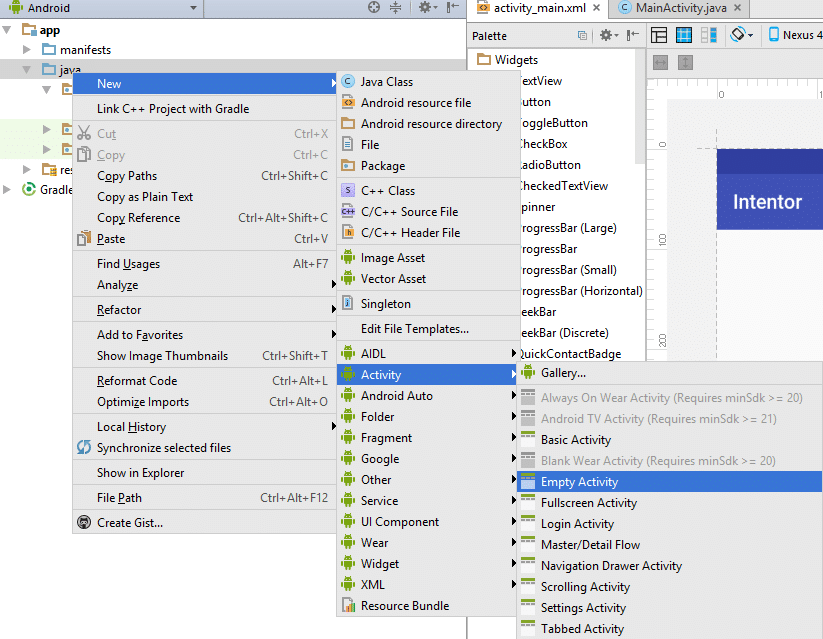The height and width of the screenshot is (639, 823).
Task: Open the Widgets group in the Palette
Action: [508, 60]
